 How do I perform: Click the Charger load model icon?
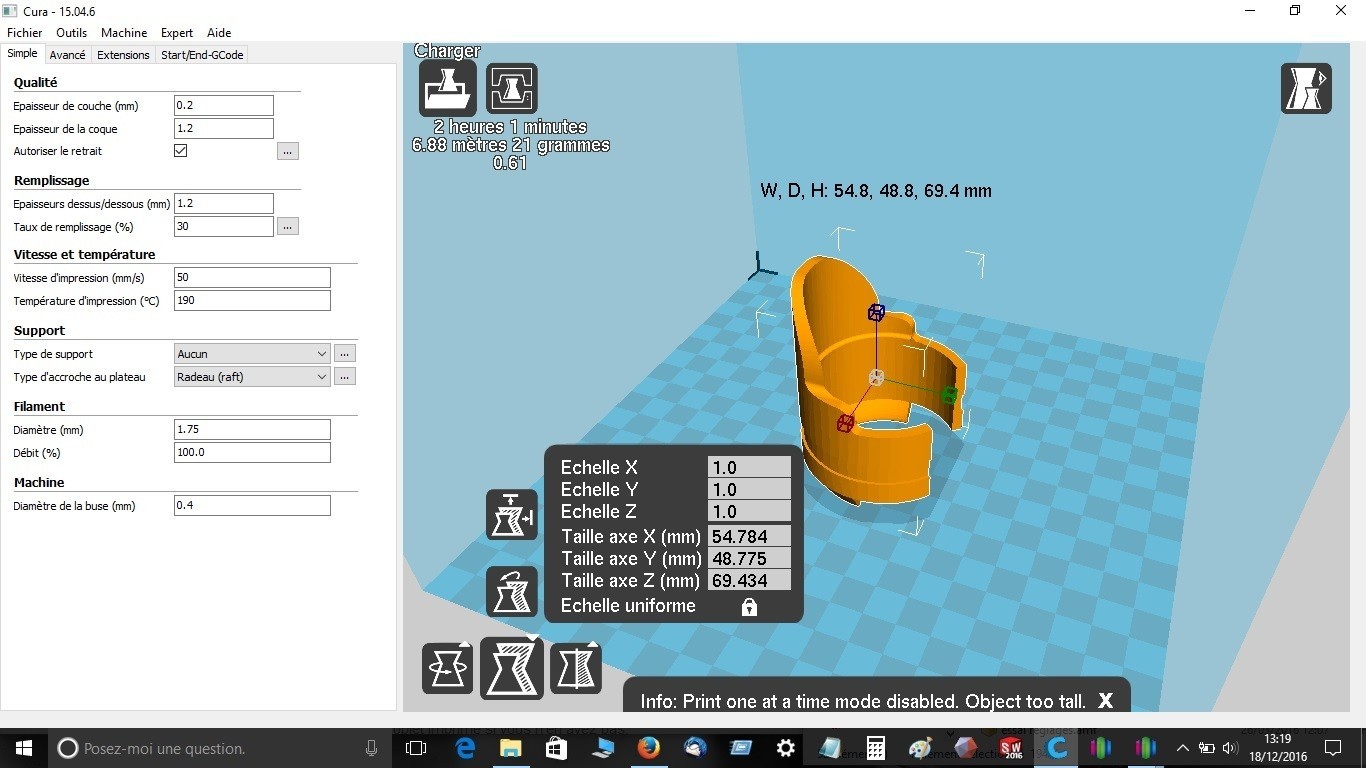447,88
